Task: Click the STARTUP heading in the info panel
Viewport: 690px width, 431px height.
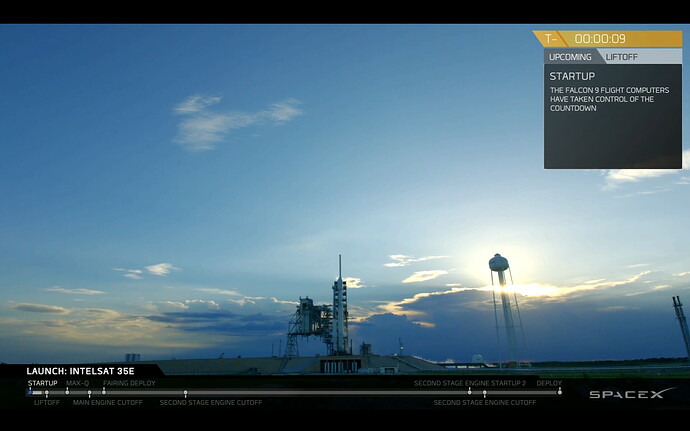Action: click(x=572, y=76)
